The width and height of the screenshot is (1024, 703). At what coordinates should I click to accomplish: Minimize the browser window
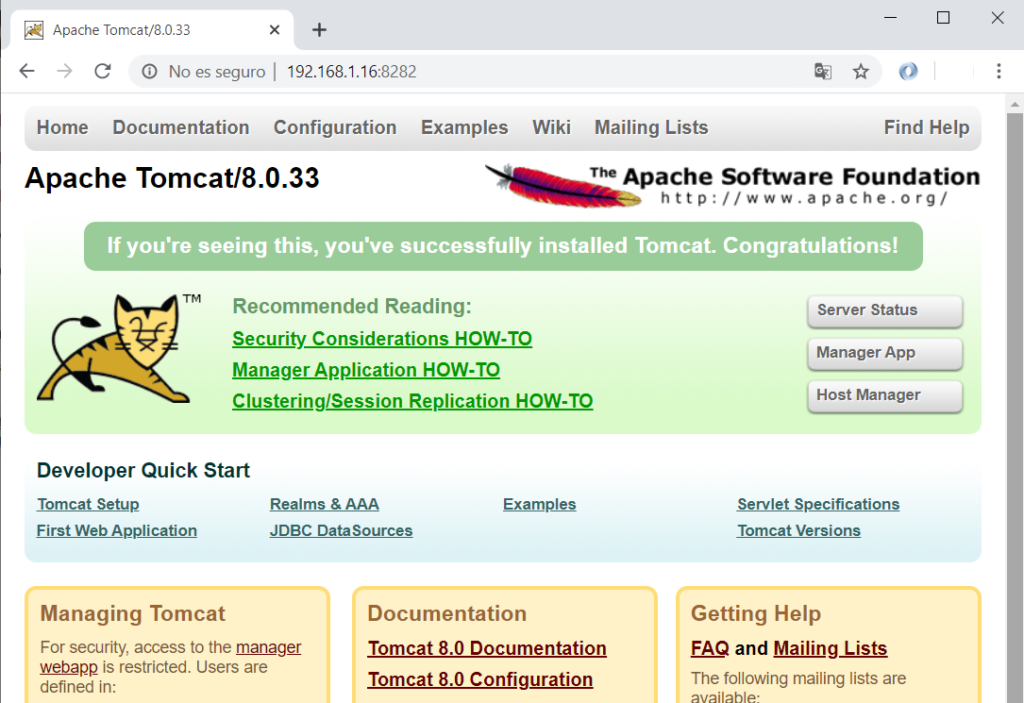890,18
